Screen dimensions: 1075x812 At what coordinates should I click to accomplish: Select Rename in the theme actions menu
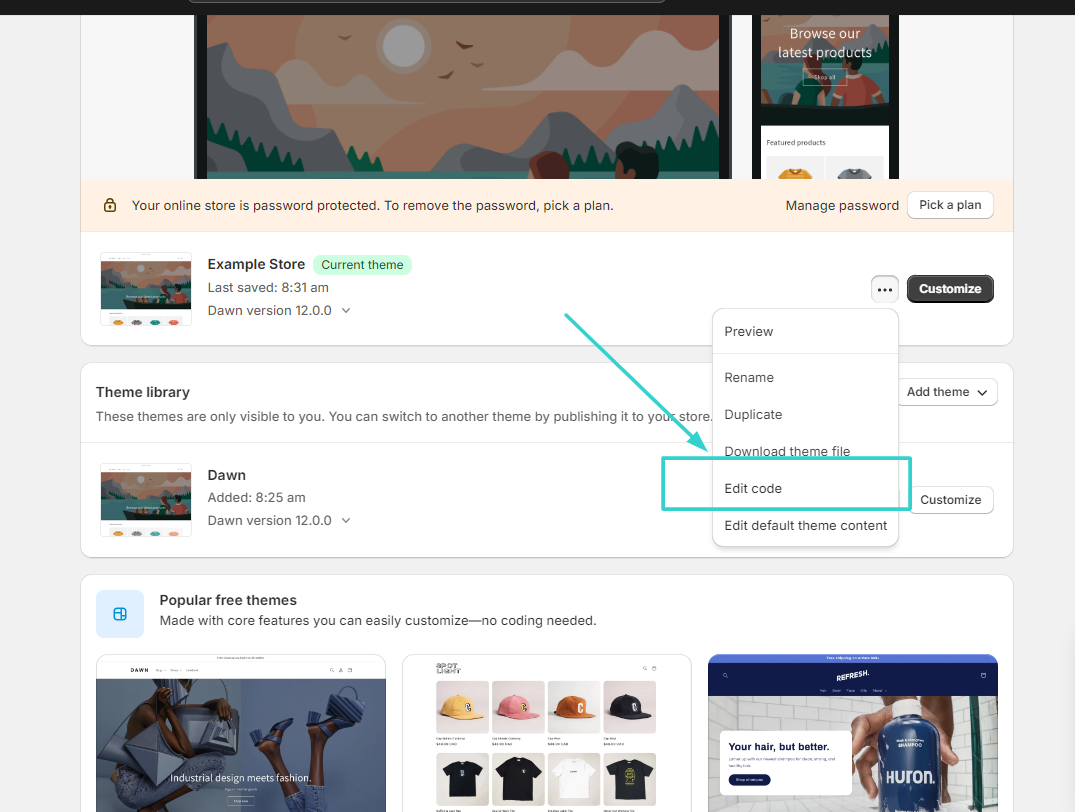749,377
